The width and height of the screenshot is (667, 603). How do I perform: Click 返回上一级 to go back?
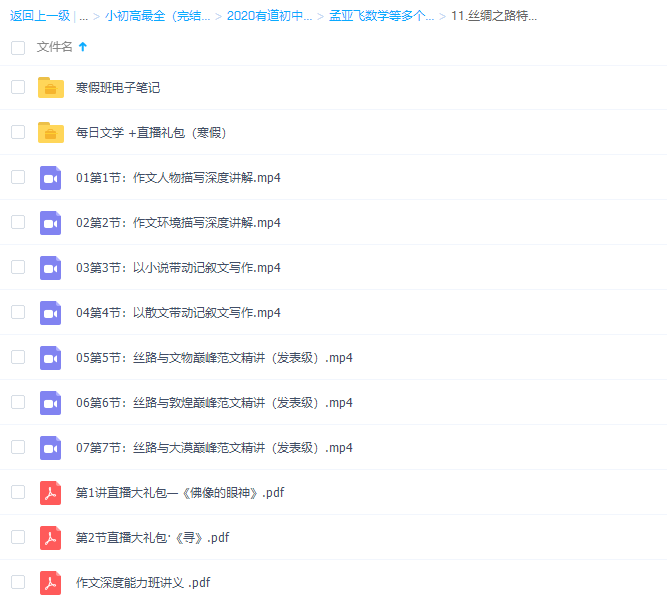[38, 16]
